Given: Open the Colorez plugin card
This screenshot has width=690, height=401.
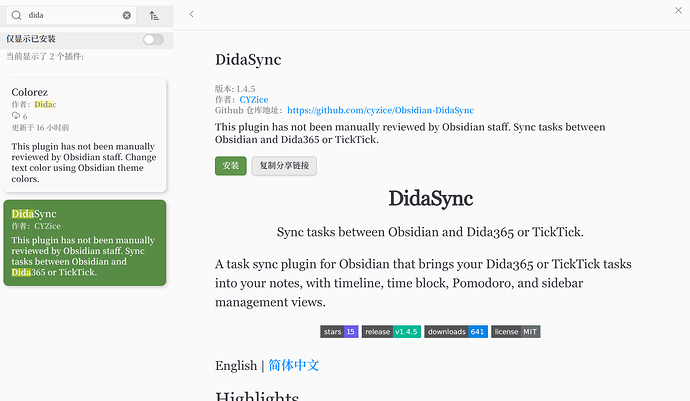Looking at the screenshot, I should point(84,135).
